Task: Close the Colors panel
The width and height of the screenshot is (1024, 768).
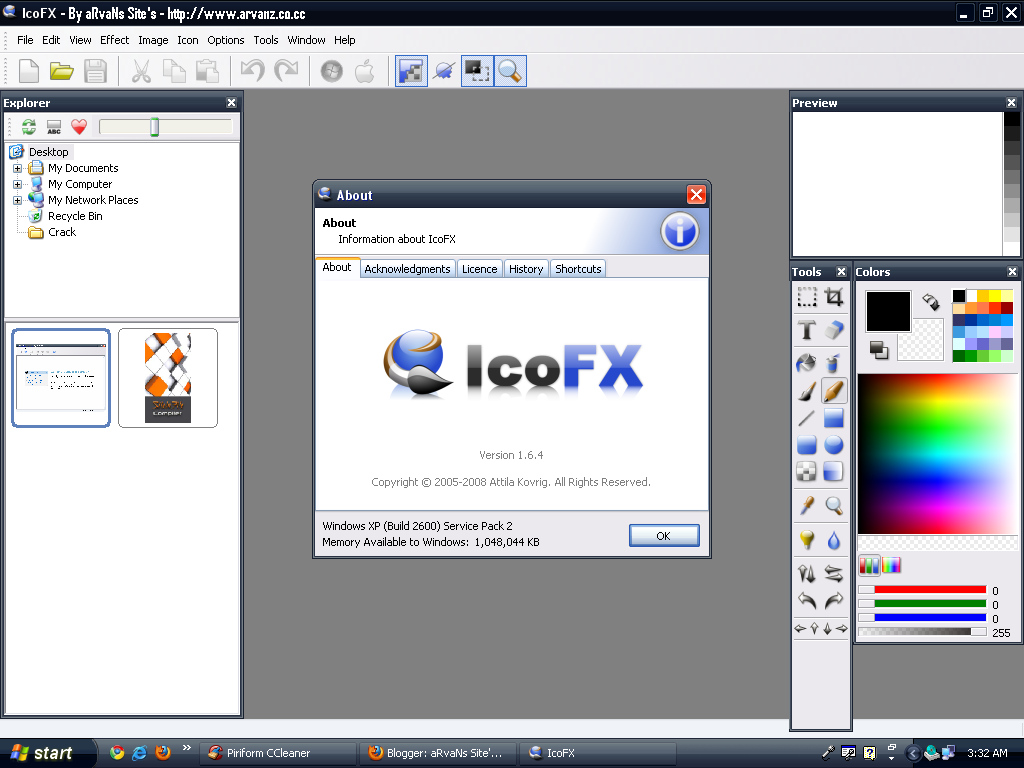Action: [x=1012, y=272]
